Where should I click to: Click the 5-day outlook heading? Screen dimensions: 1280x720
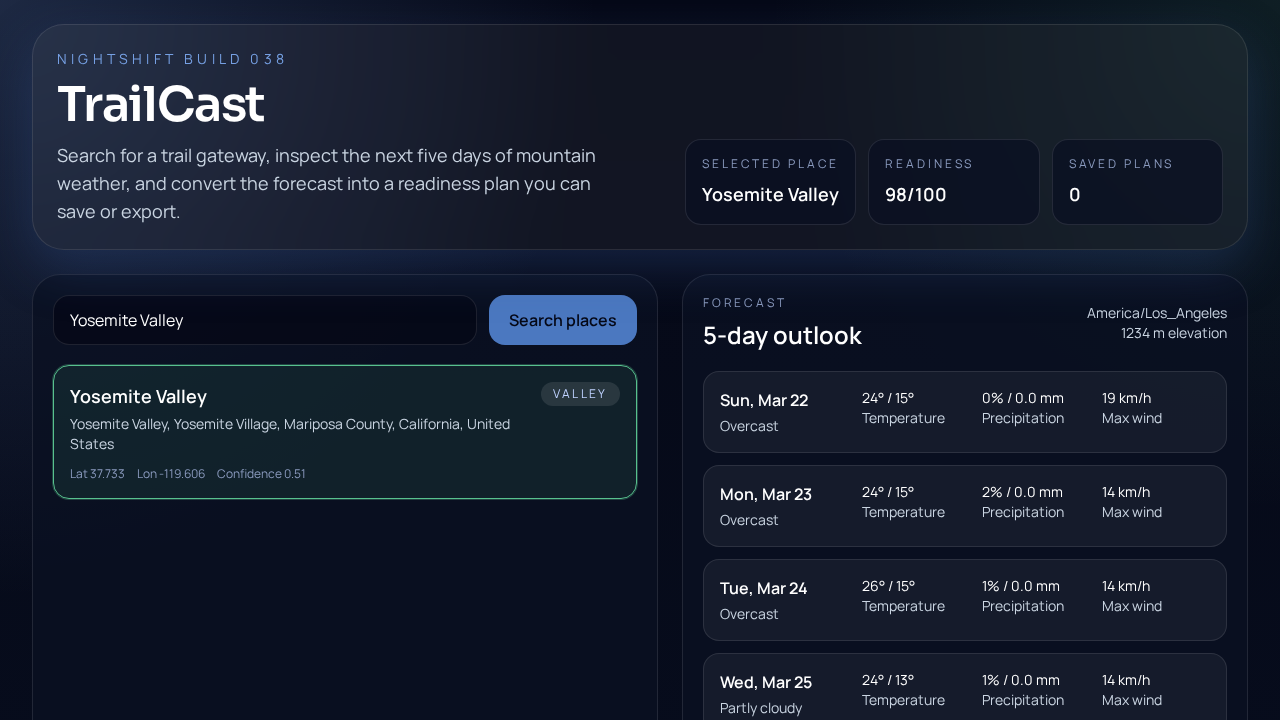coord(782,335)
